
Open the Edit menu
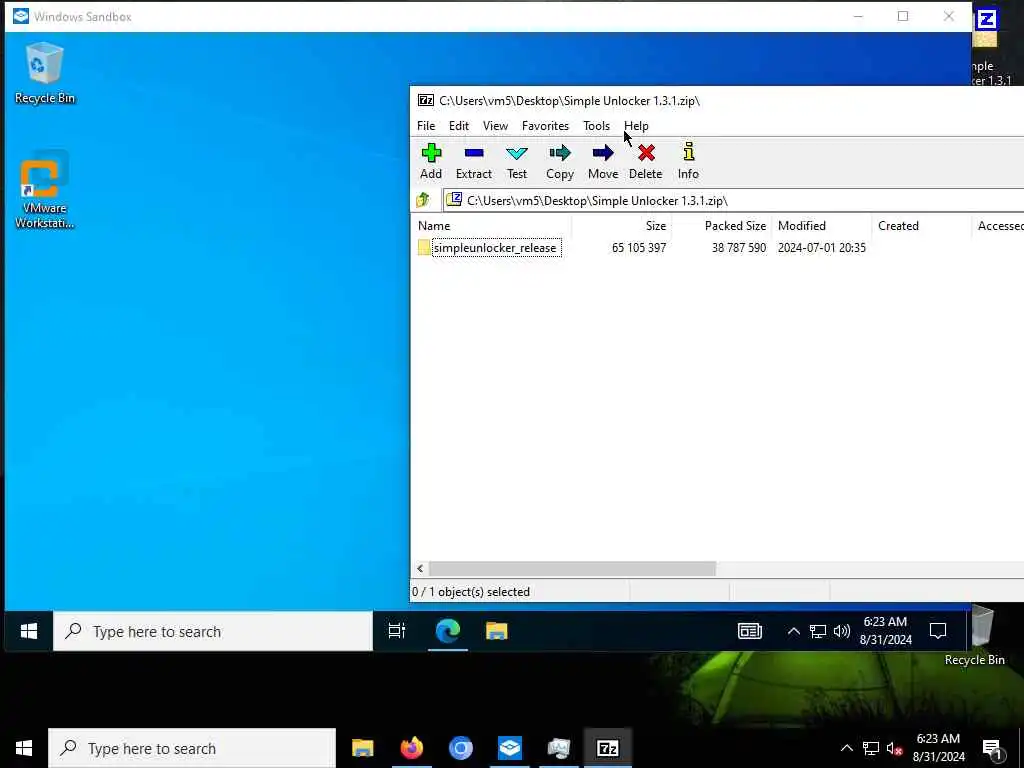(x=458, y=126)
